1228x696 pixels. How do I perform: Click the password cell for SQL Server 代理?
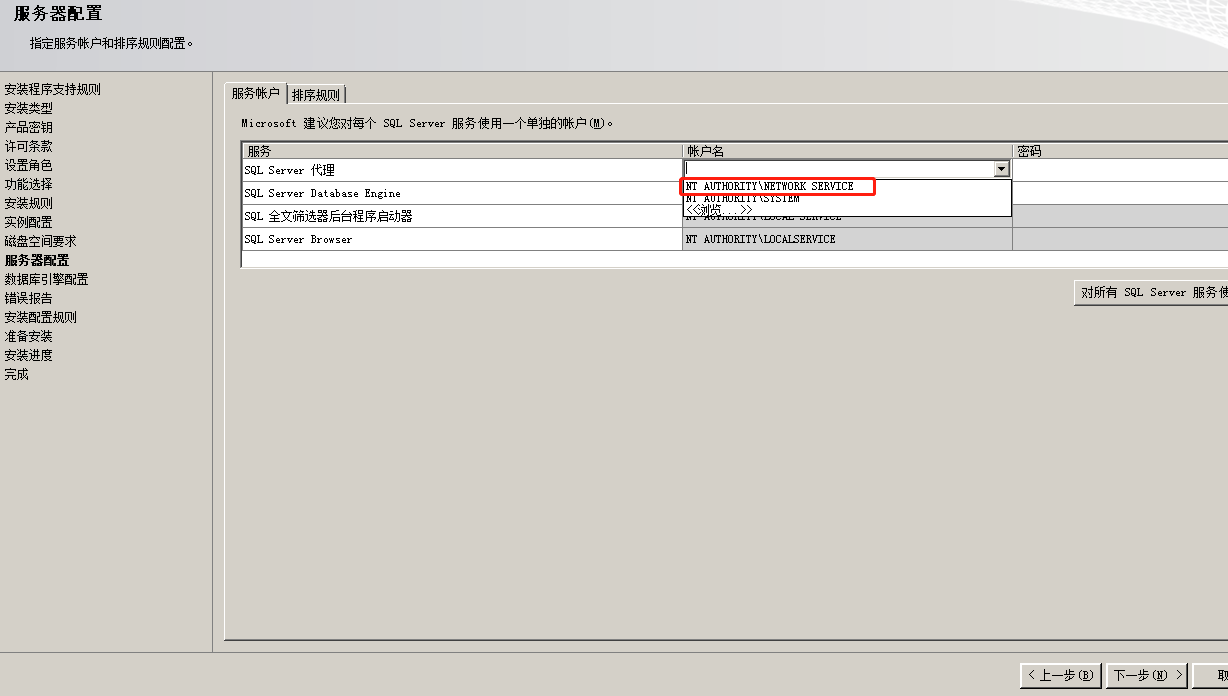(x=1120, y=170)
